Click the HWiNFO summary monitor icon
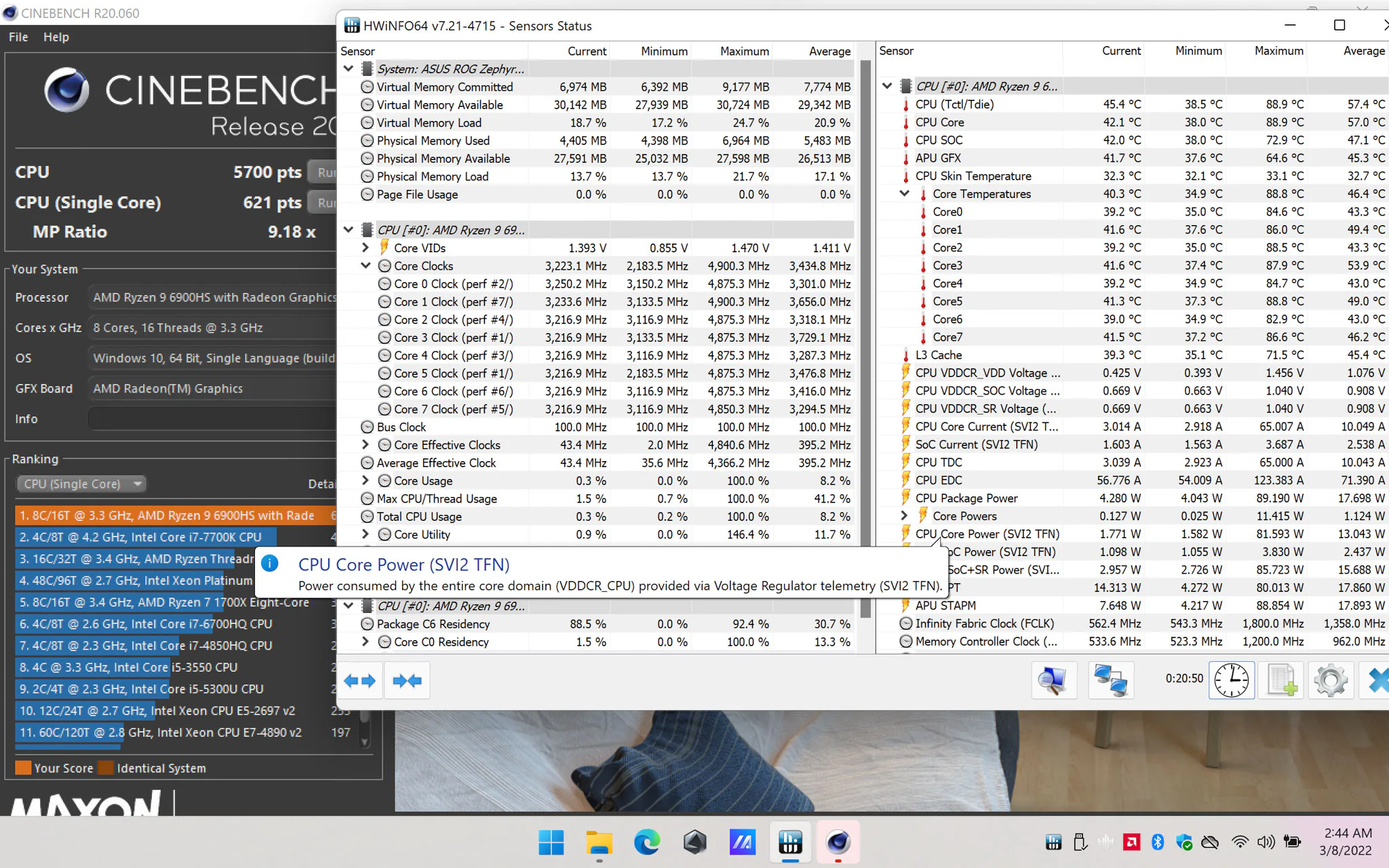The width and height of the screenshot is (1389, 868). [1053, 680]
